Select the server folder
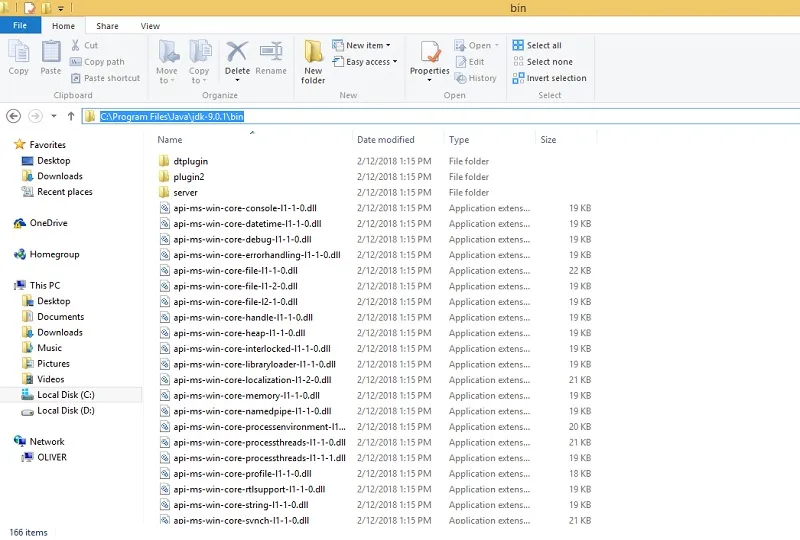This screenshot has width=800, height=540. coord(178,192)
